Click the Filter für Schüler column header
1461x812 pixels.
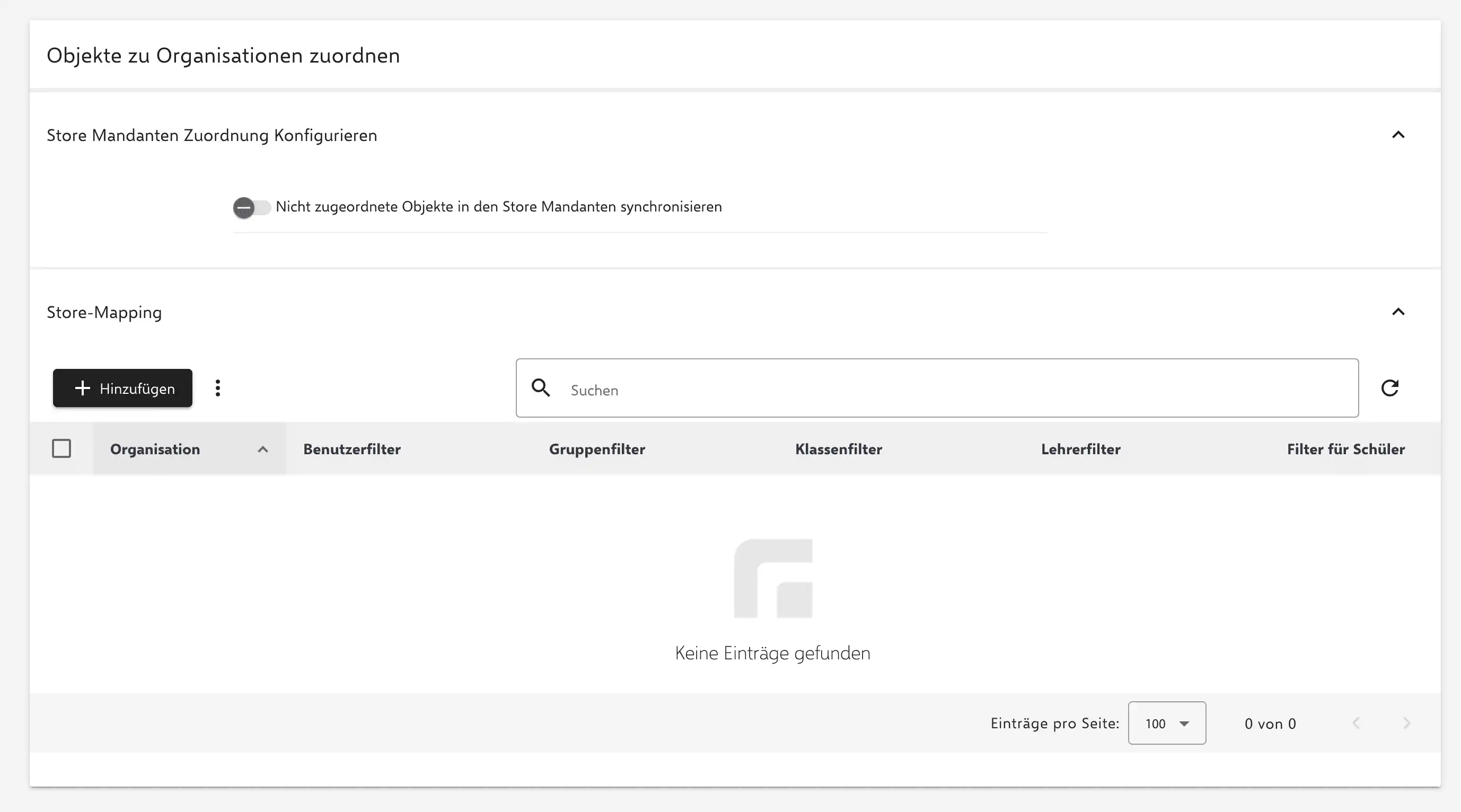coord(1345,449)
